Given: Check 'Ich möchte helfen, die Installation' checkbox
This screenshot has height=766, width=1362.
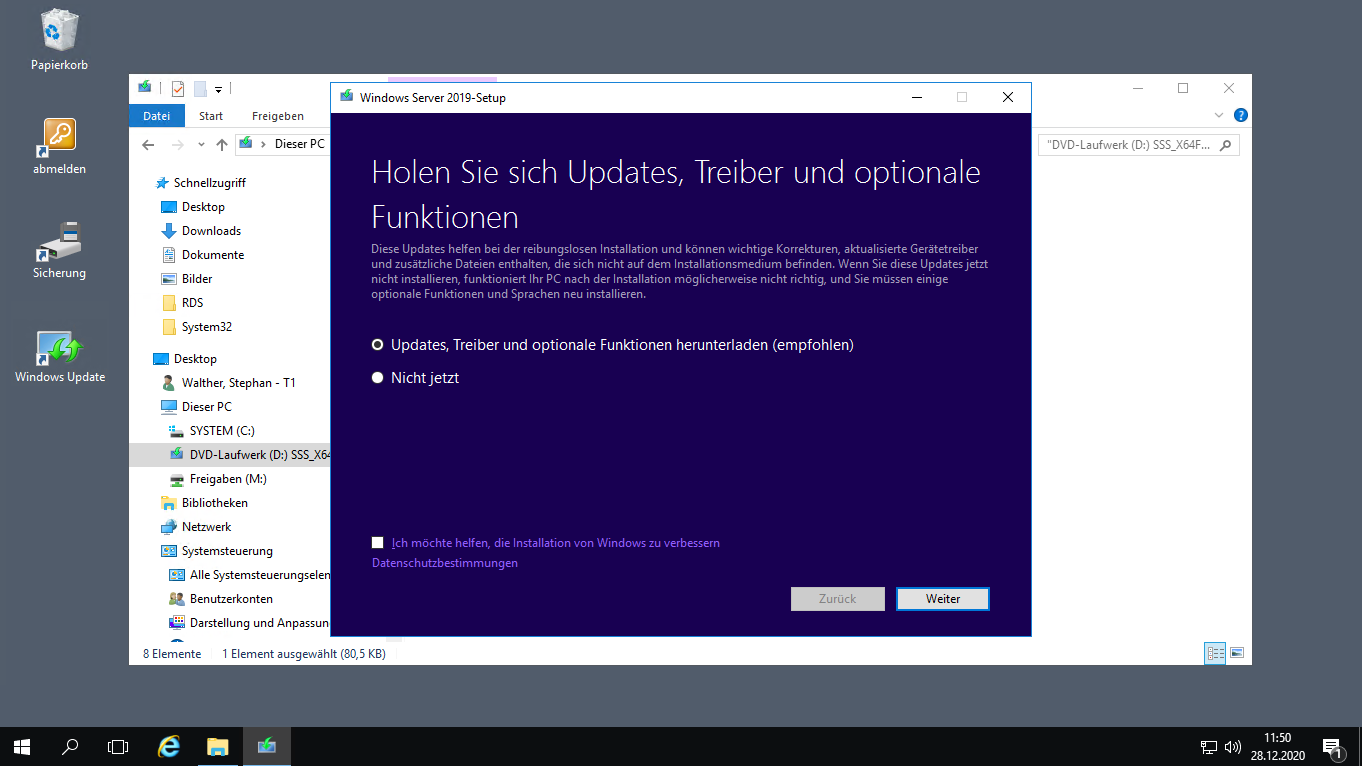Looking at the screenshot, I should click(377, 543).
